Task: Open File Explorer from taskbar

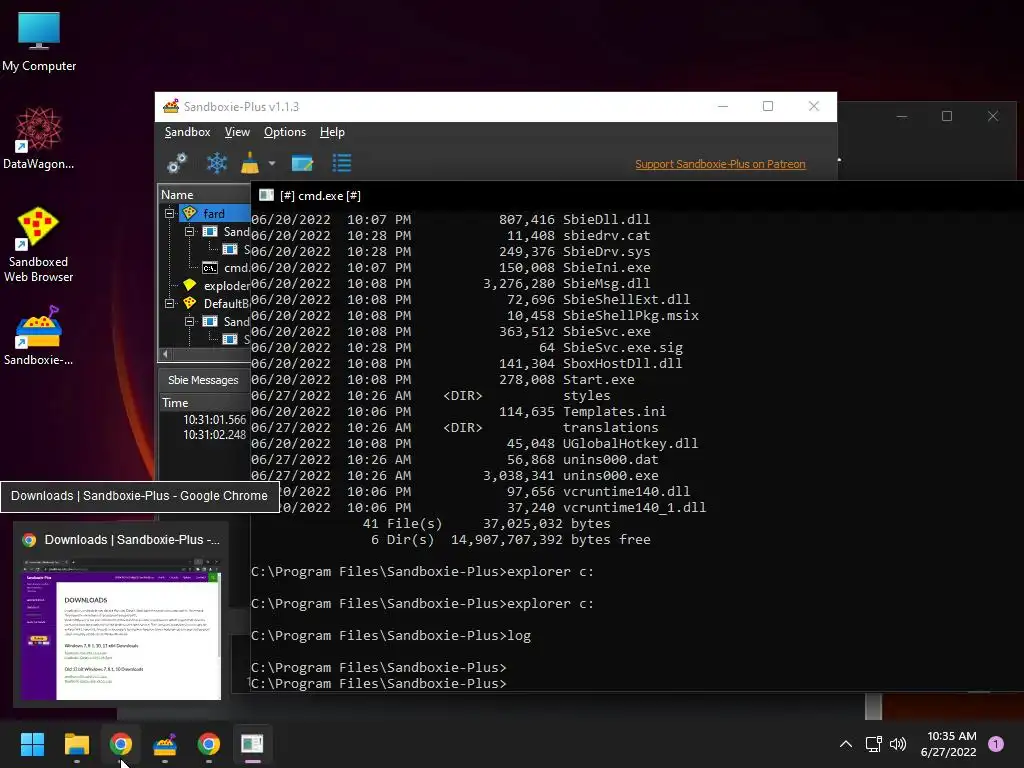Action: tap(76, 744)
